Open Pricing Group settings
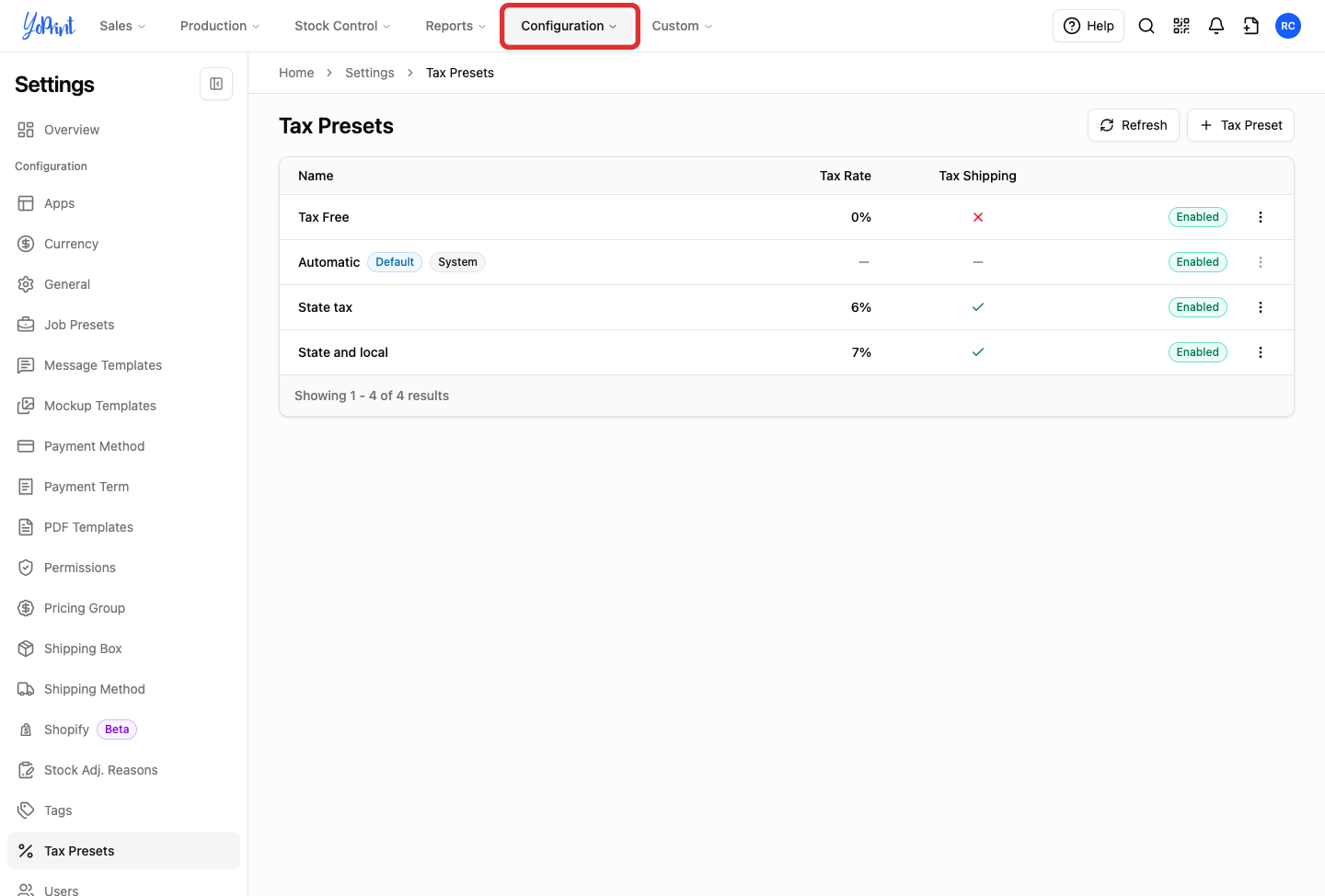Viewport: 1325px width, 896px height. tap(123, 608)
